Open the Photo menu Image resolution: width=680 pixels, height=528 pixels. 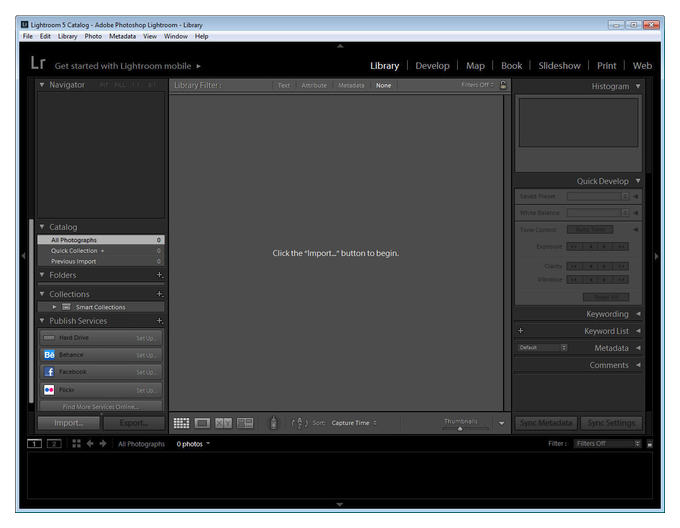pyautogui.click(x=93, y=36)
